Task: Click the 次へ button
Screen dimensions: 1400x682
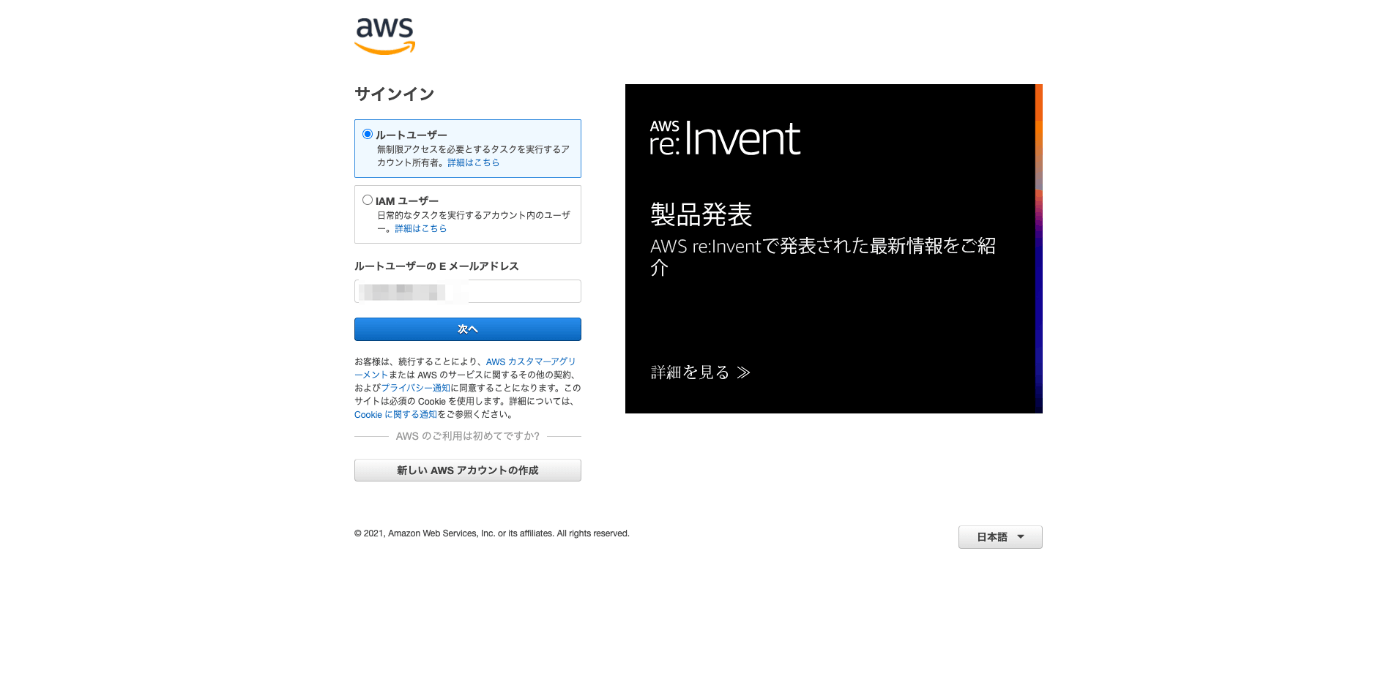Action: [x=467, y=329]
